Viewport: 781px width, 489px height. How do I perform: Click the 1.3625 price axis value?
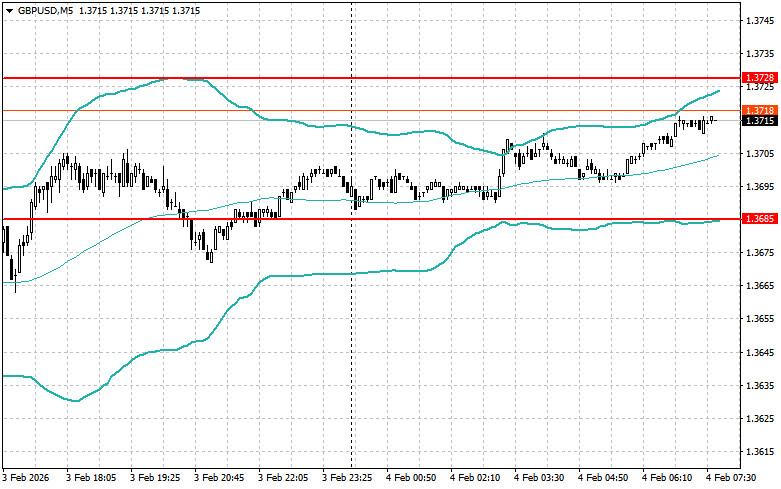coord(761,419)
